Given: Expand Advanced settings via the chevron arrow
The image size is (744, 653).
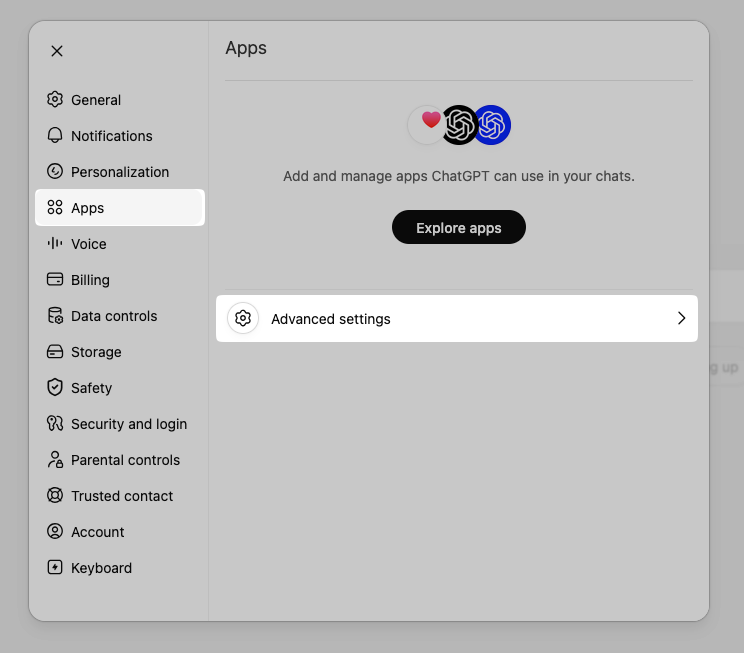Looking at the screenshot, I should coord(681,318).
